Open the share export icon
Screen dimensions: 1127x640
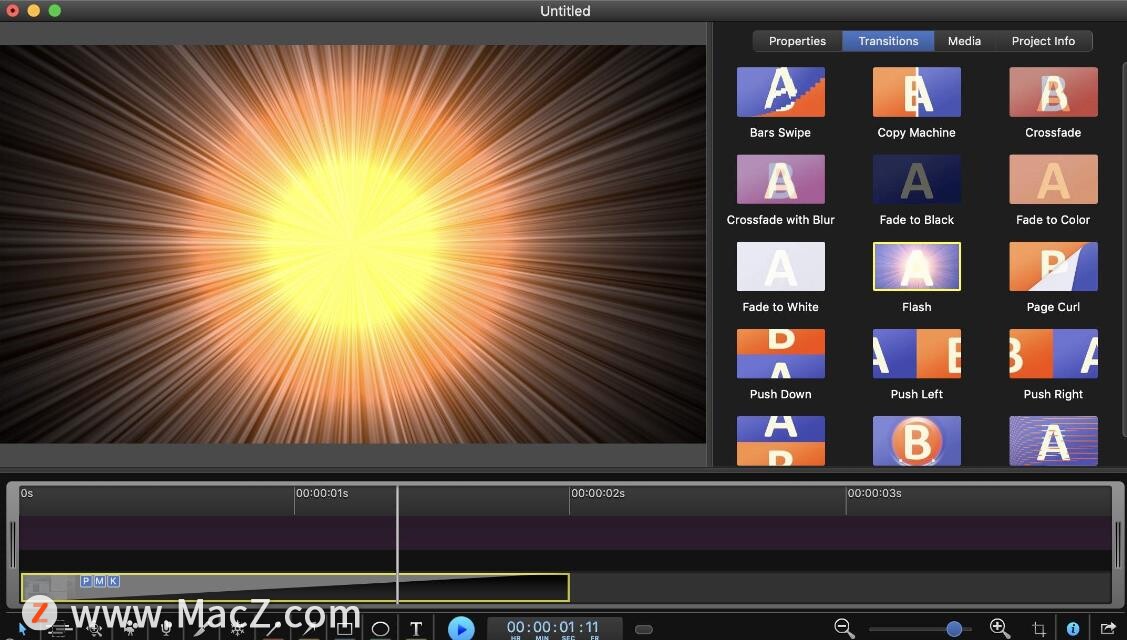[x=1108, y=628]
